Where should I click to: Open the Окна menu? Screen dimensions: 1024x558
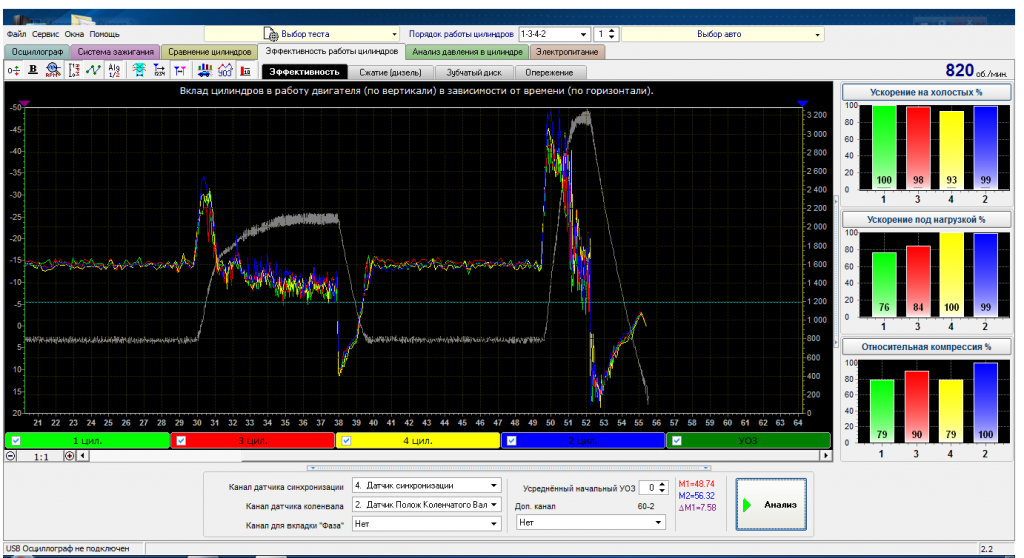pos(74,34)
